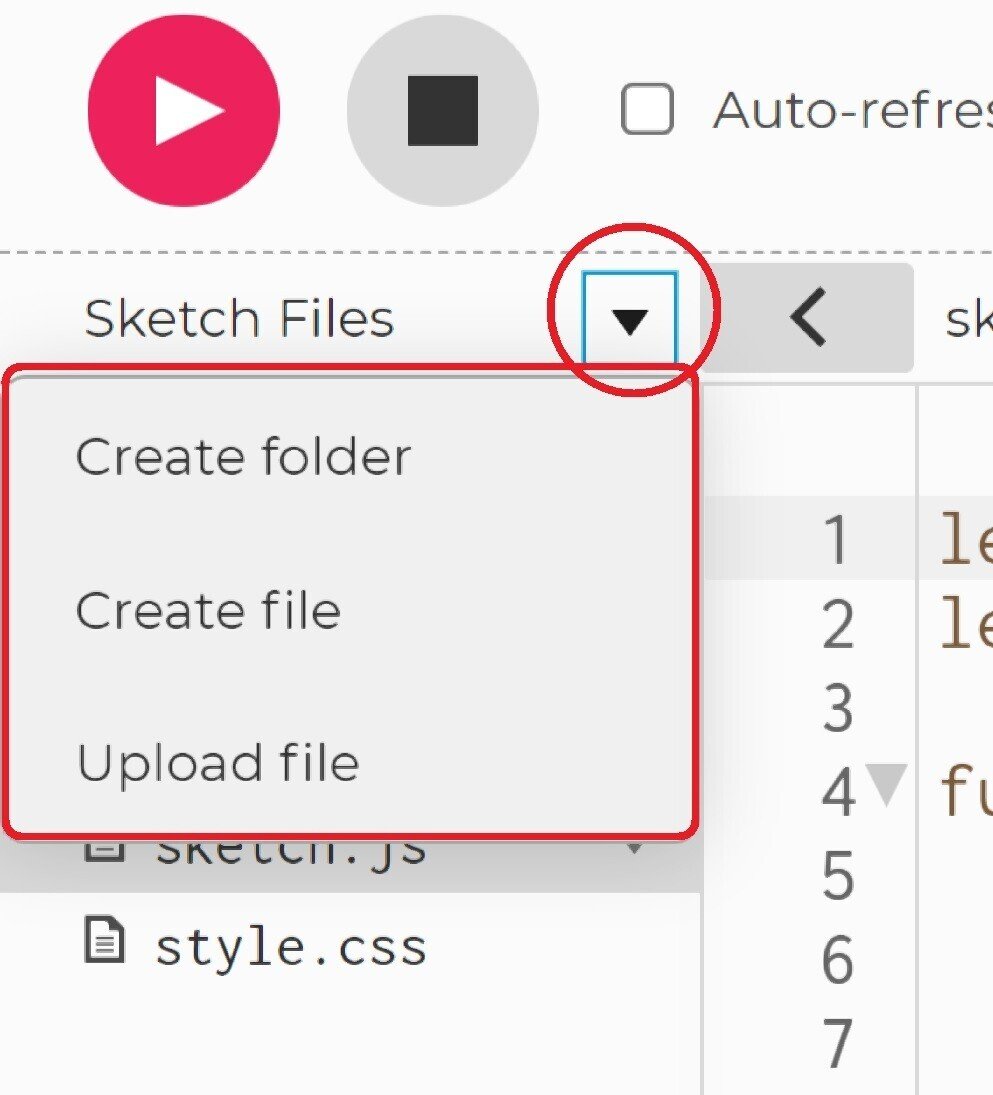Click line number 2 in the gutter
993x1095 pixels.
(x=836, y=626)
